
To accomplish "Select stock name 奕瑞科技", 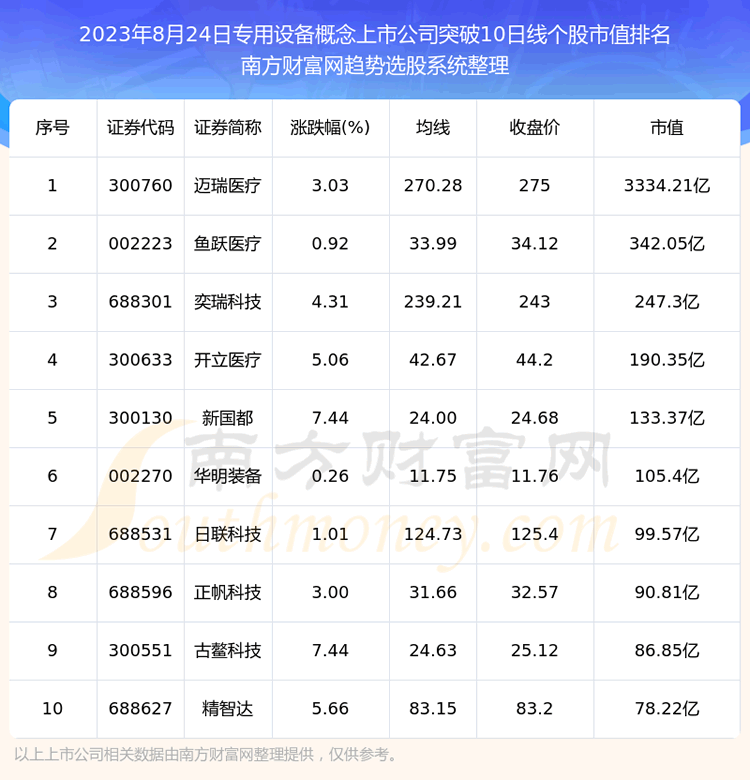I will pyautogui.click(x=228, y=302).
